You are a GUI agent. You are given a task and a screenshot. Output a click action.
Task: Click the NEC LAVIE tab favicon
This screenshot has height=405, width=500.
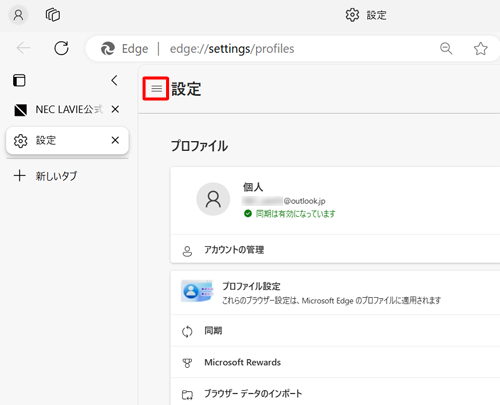click(x=20, y=110)
